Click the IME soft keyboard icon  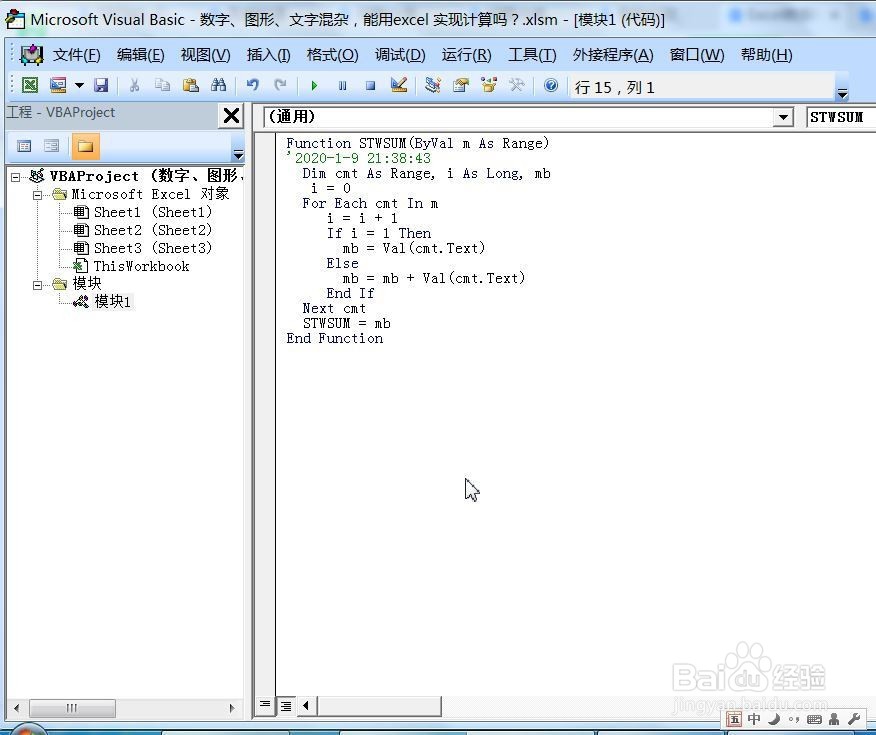click(x=814, y=719)
